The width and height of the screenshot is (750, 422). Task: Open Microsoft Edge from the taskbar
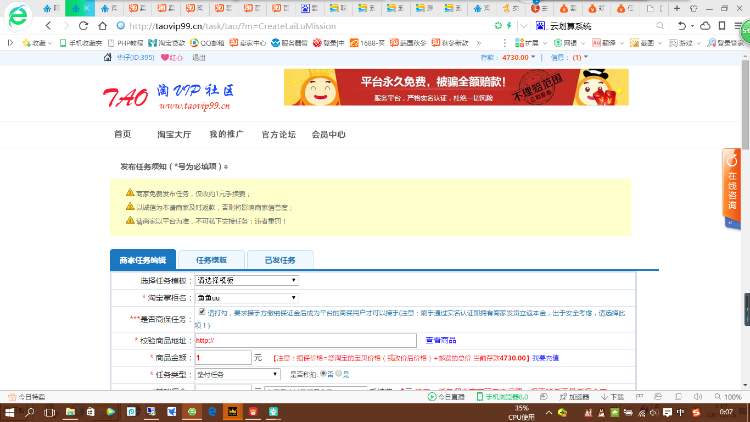tap(212, 412)
